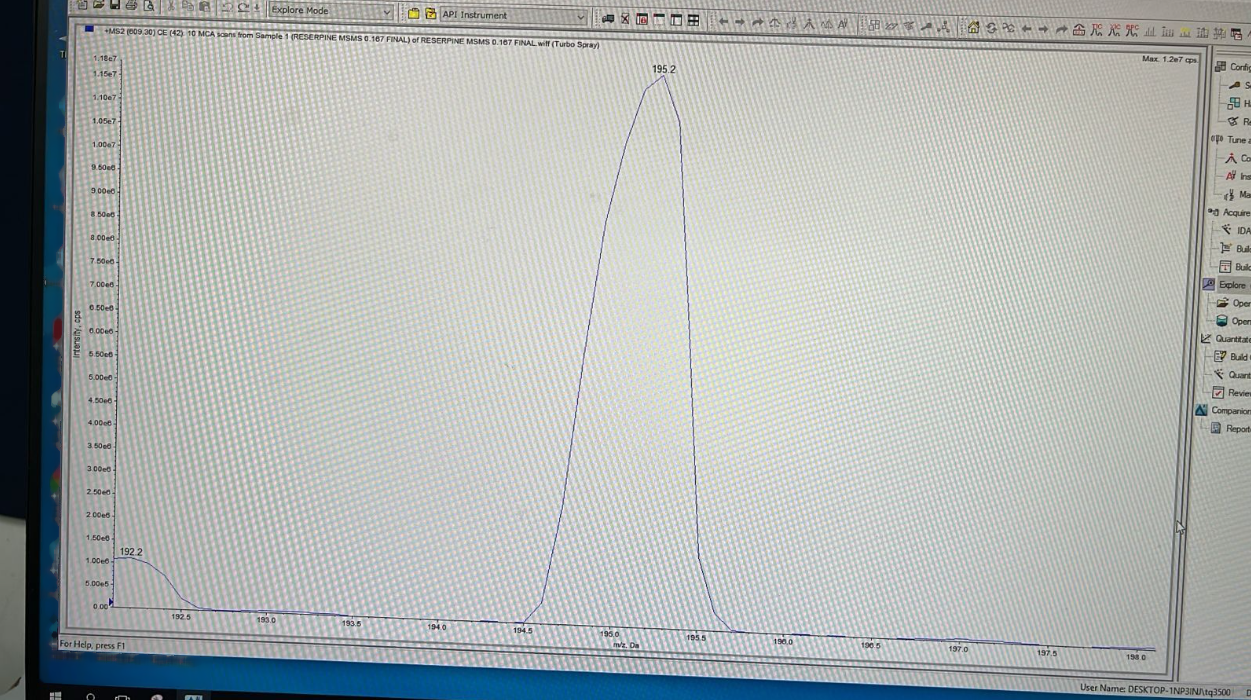Click the A-peak labeling icon in middle toolbar
Screen dimensions: 1251x700
pos(842,24)
